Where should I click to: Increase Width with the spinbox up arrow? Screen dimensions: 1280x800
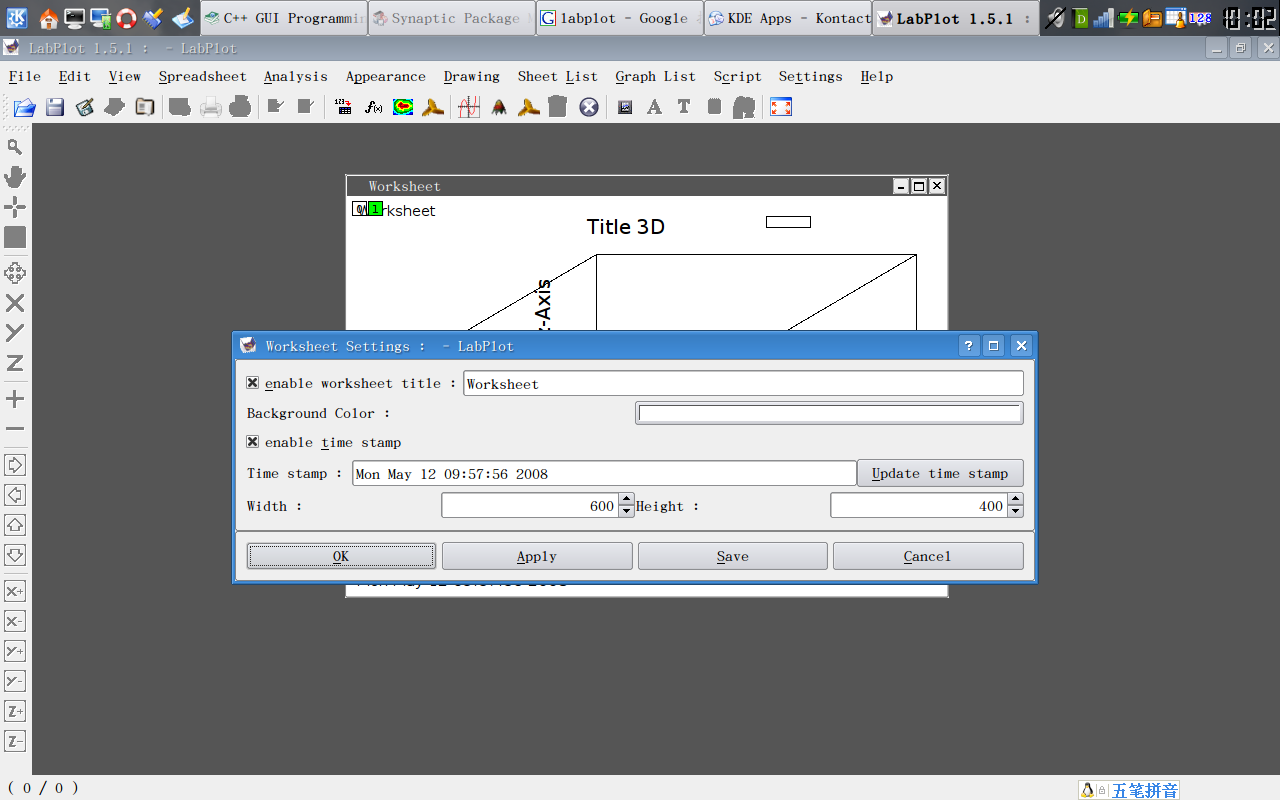626,499
